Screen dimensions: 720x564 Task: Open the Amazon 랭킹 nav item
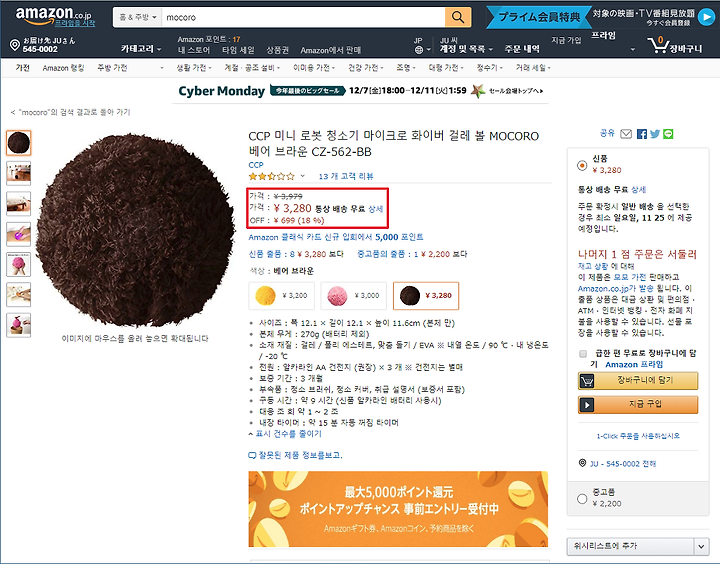click(x=63, y=68)
